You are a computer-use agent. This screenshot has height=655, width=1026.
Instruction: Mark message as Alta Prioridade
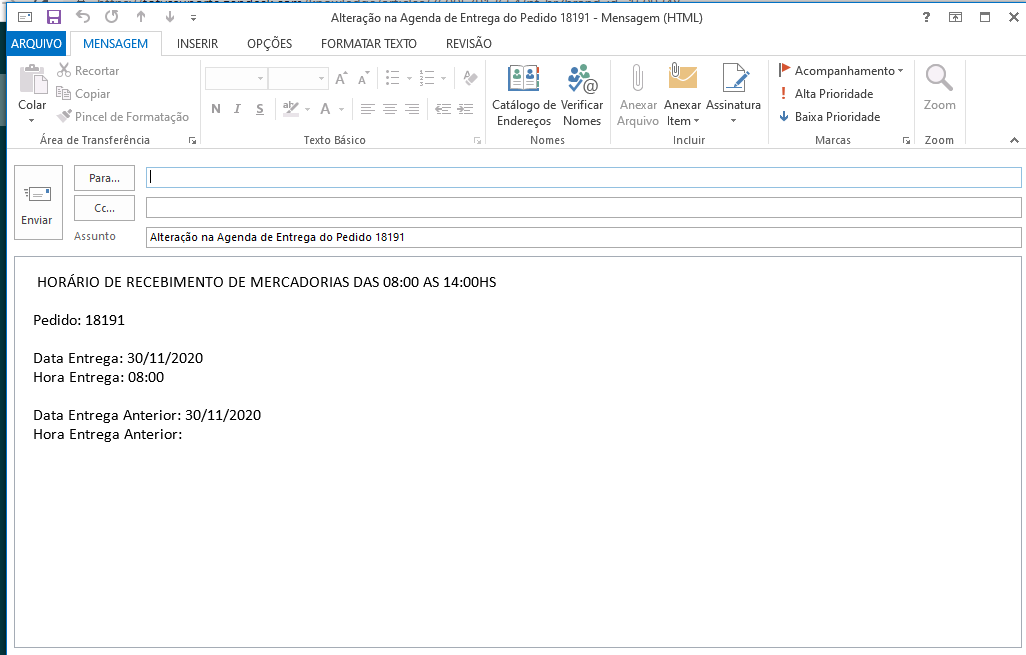coord(826,94)
